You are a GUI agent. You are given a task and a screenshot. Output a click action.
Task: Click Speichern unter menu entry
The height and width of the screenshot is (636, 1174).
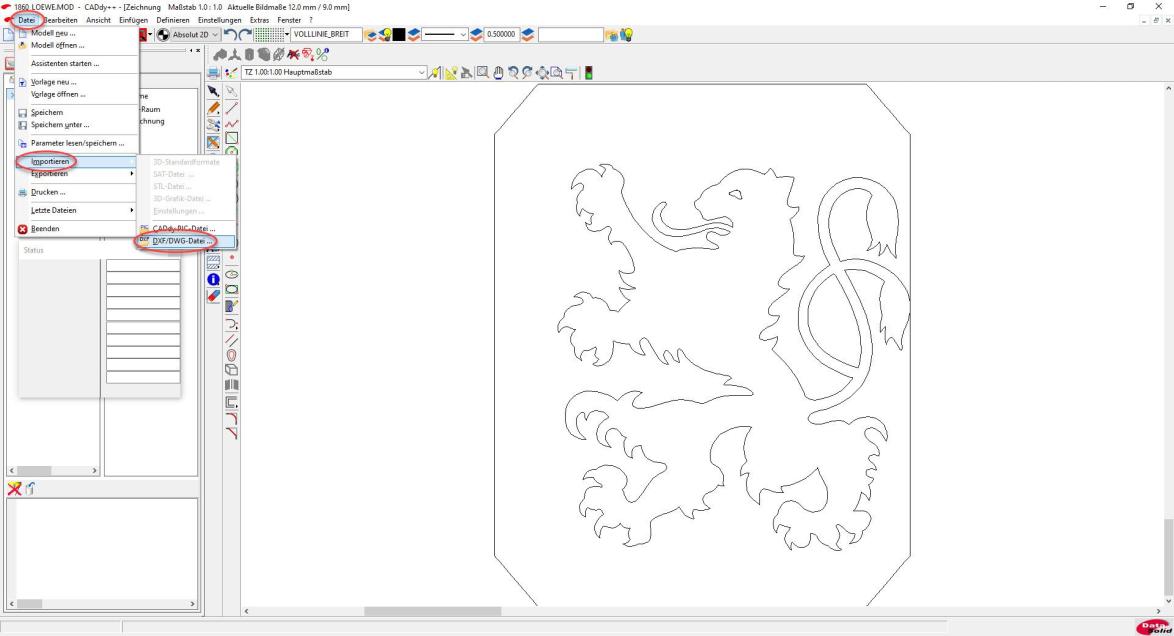(x=77, y=125)
